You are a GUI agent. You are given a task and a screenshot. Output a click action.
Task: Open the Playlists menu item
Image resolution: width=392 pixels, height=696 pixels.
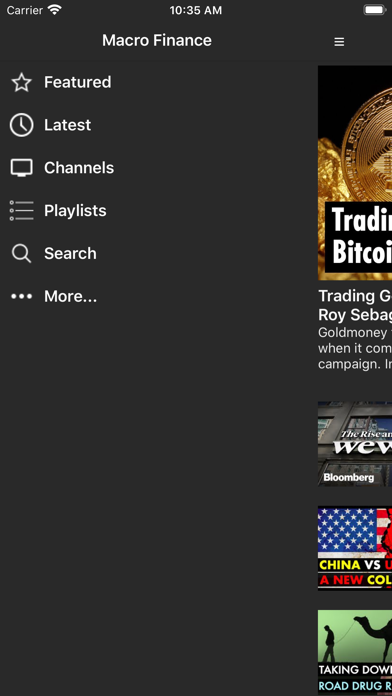coord(75,210)
